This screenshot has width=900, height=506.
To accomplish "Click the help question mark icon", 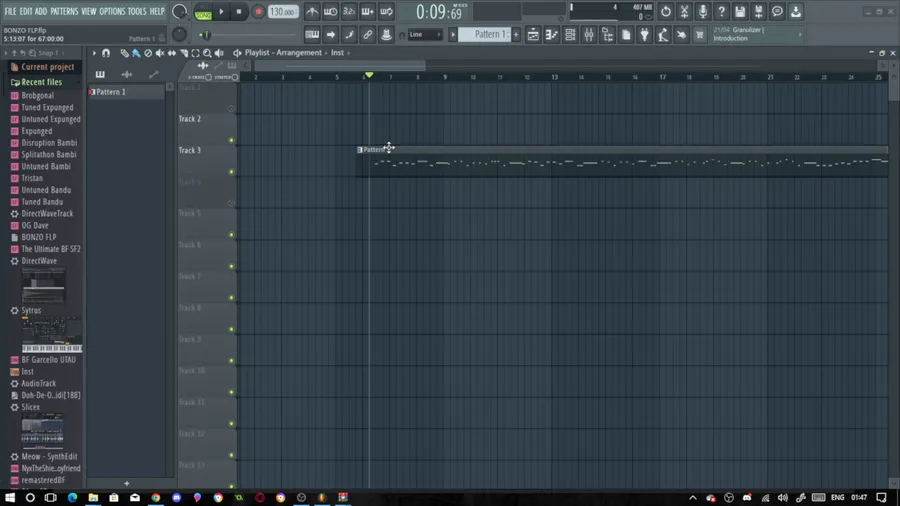I will (721, 11).
